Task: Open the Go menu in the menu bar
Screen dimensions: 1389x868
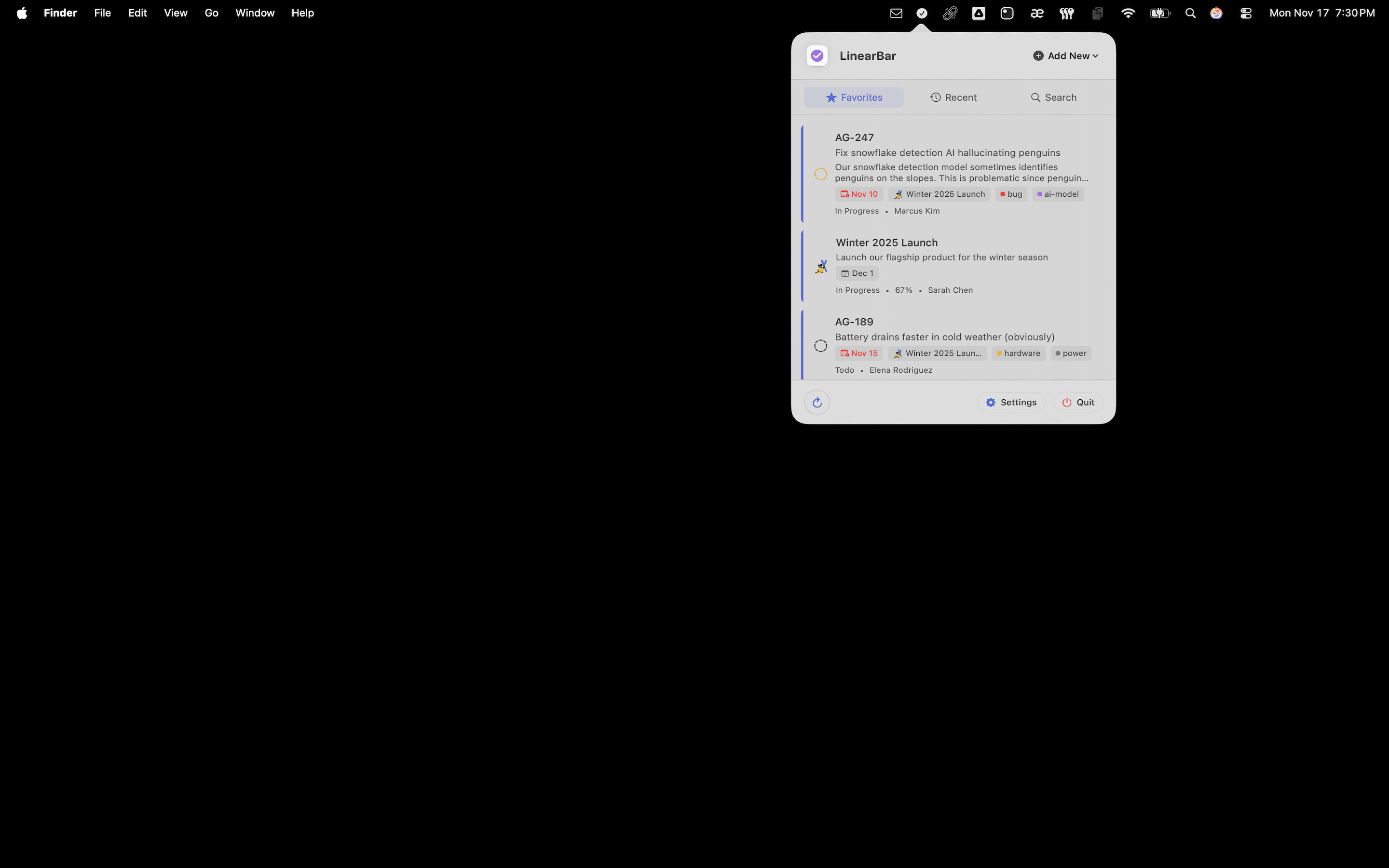Action: pos(211,13)
